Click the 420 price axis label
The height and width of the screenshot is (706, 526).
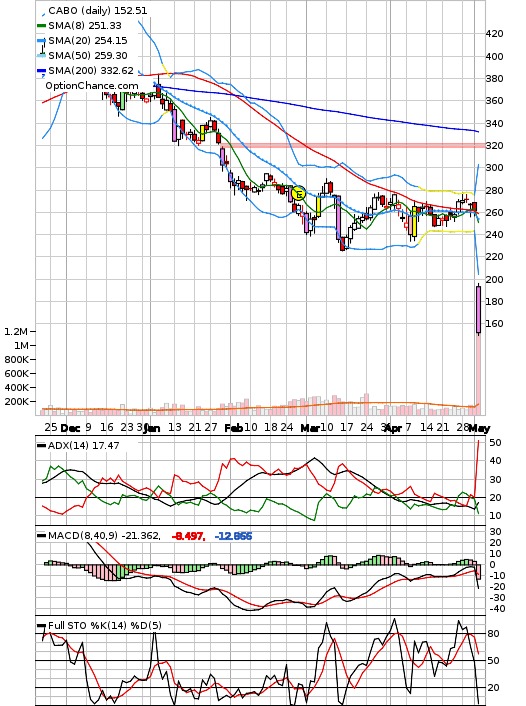(x=494, y=34)
